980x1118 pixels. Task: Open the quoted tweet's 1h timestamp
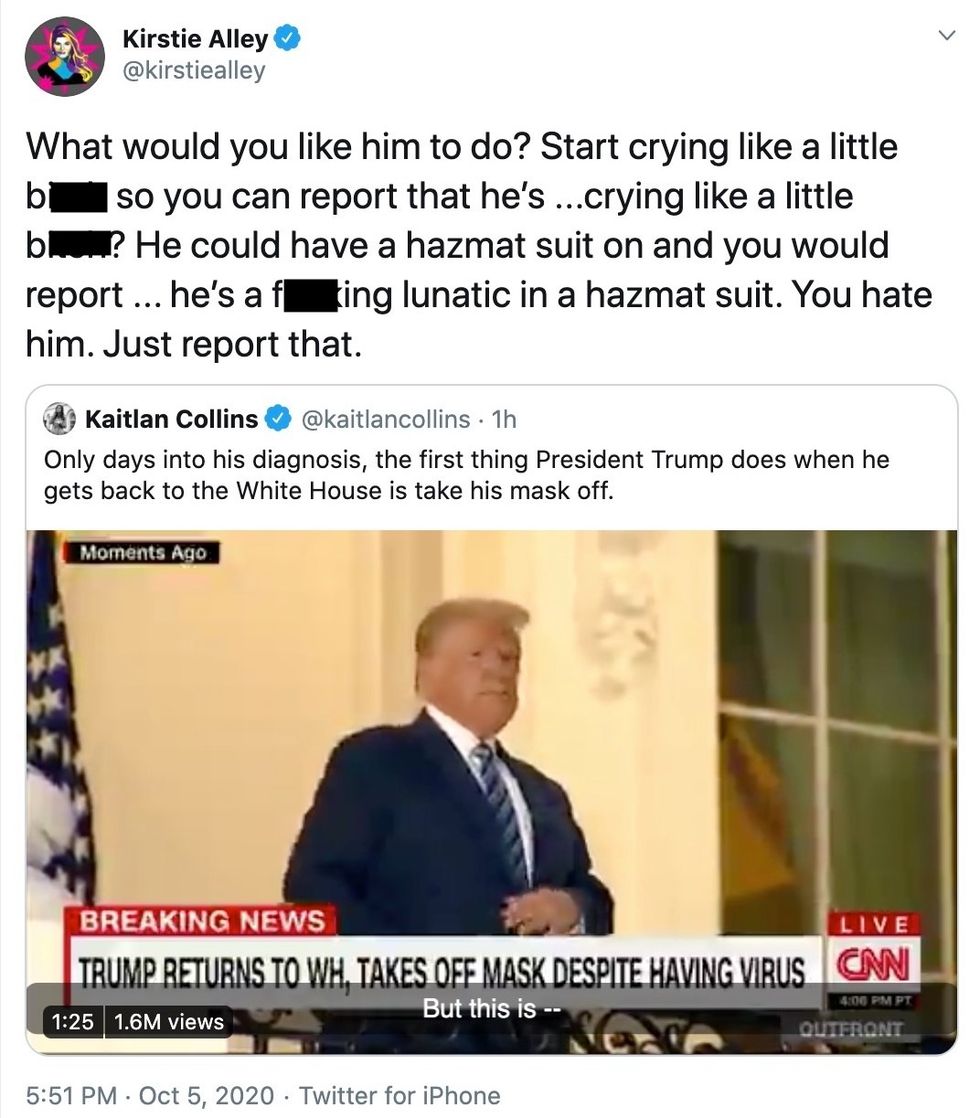pyautogui.click(x=504, y=419)
